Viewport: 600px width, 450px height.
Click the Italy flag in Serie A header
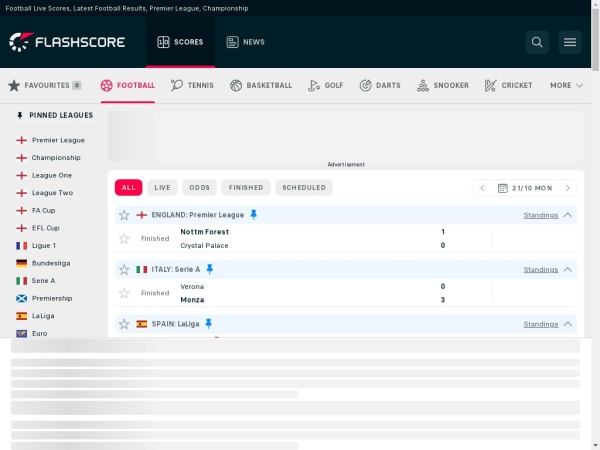pyautogui.click(x=142, y=269)
